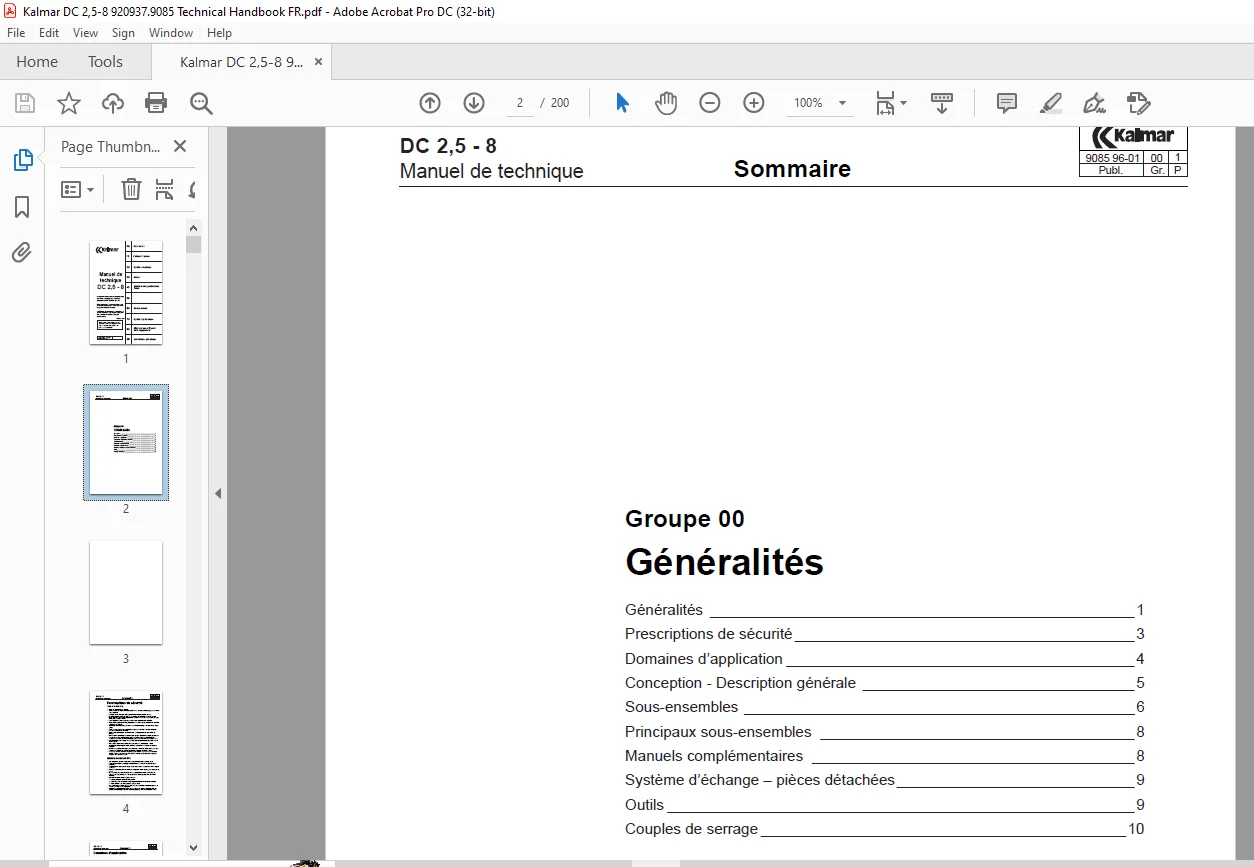Open the File menu

point(16,33)
